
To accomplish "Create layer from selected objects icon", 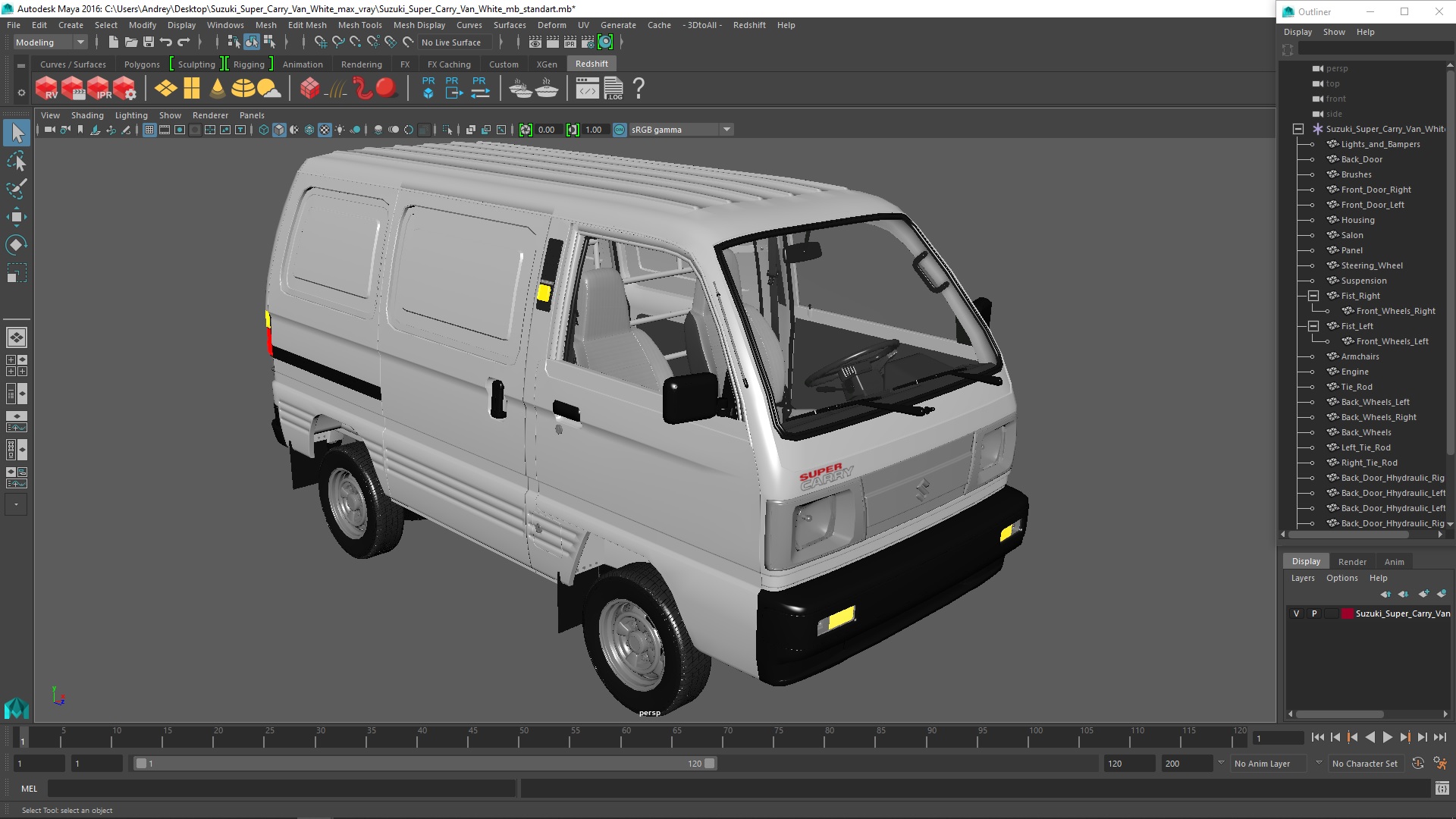I will [1442, 594].
